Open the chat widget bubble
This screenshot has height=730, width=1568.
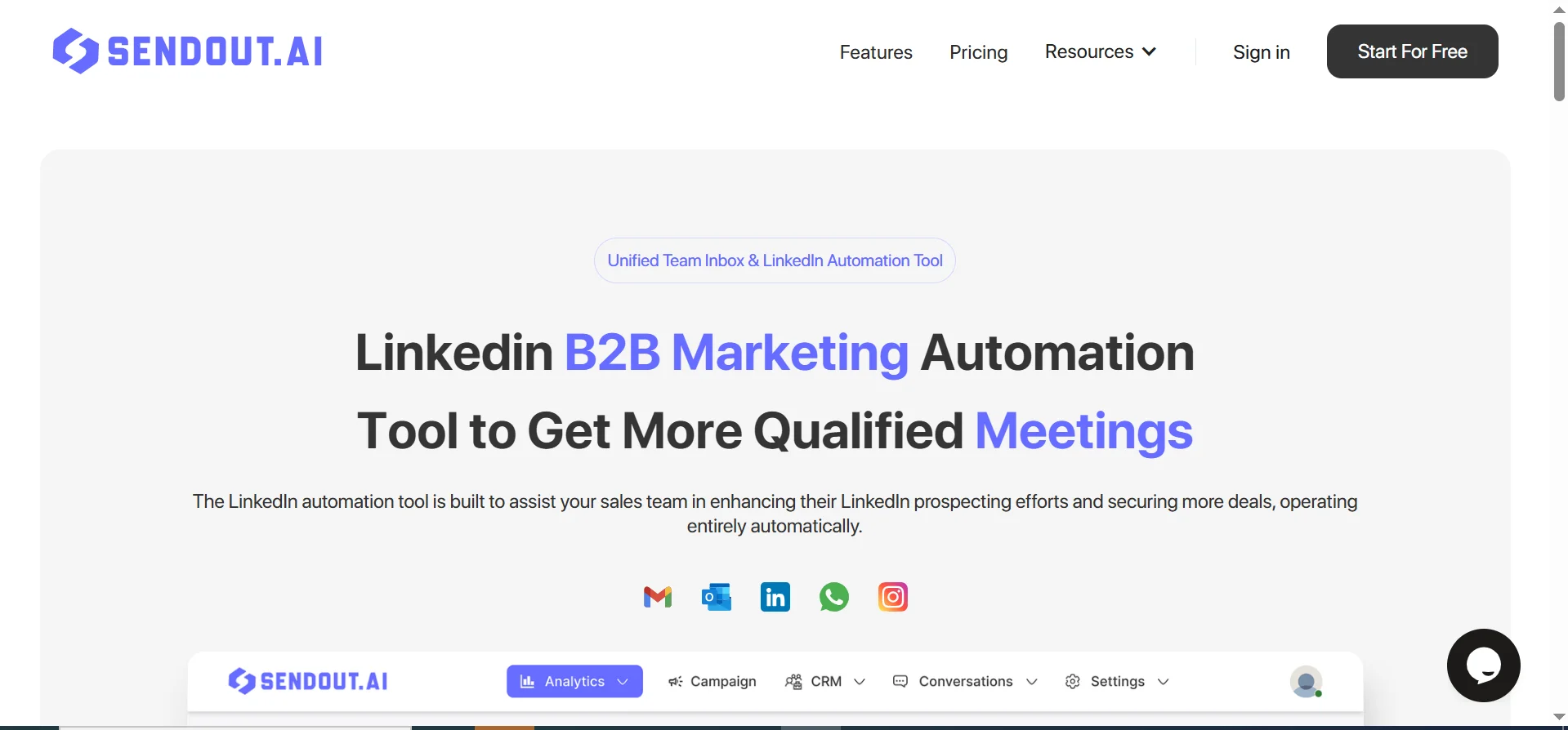click(1483, 665)
